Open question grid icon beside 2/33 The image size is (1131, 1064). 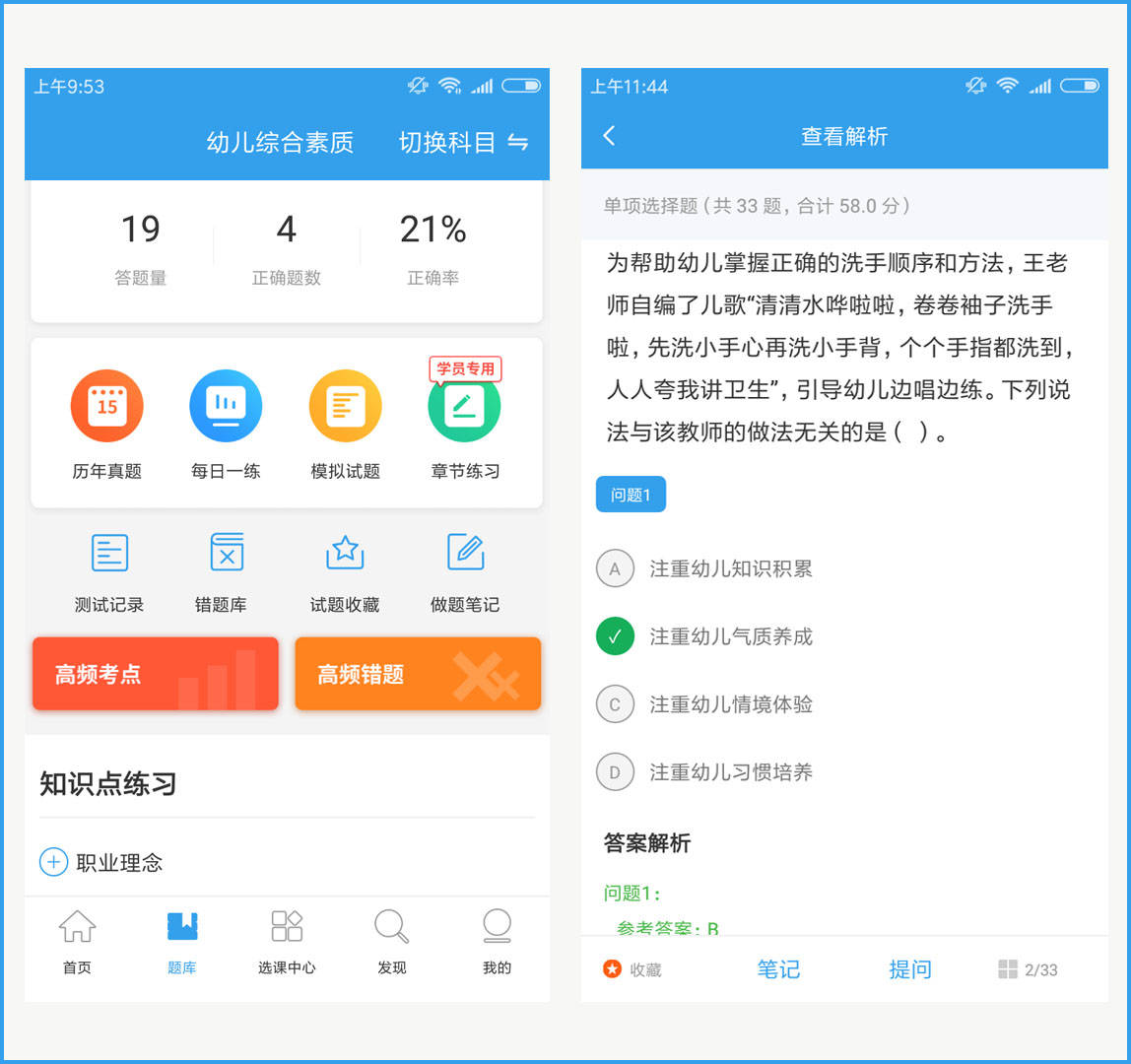click(x=1008, y=968)
